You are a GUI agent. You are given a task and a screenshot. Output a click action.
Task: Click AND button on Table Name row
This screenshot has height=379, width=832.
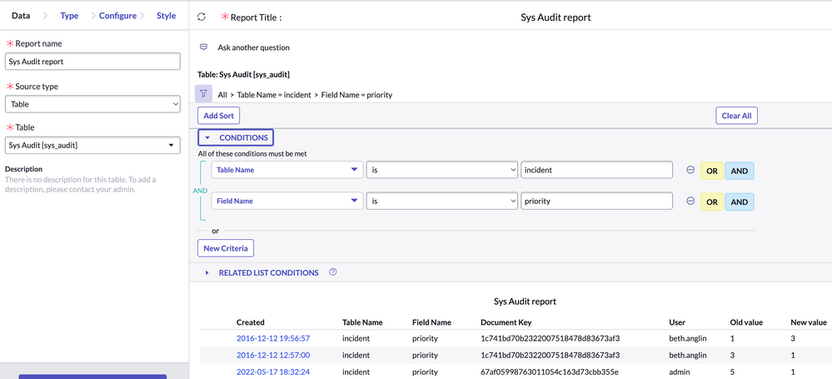click(740, 171)
